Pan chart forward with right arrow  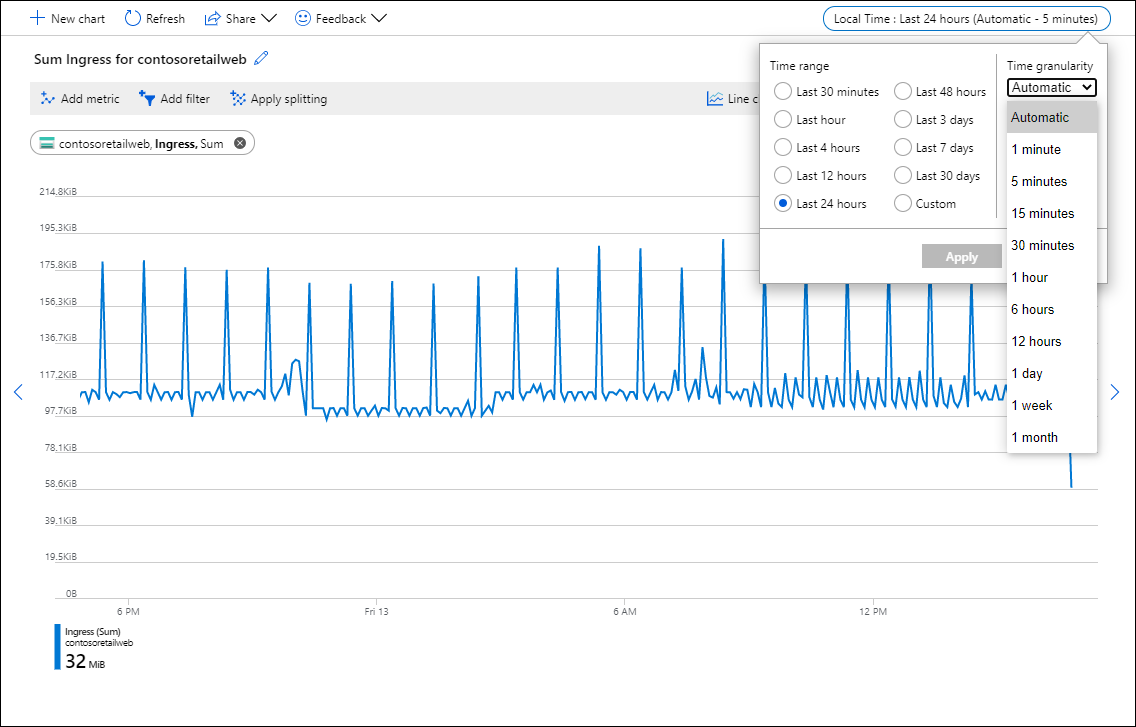point(1115,392)
